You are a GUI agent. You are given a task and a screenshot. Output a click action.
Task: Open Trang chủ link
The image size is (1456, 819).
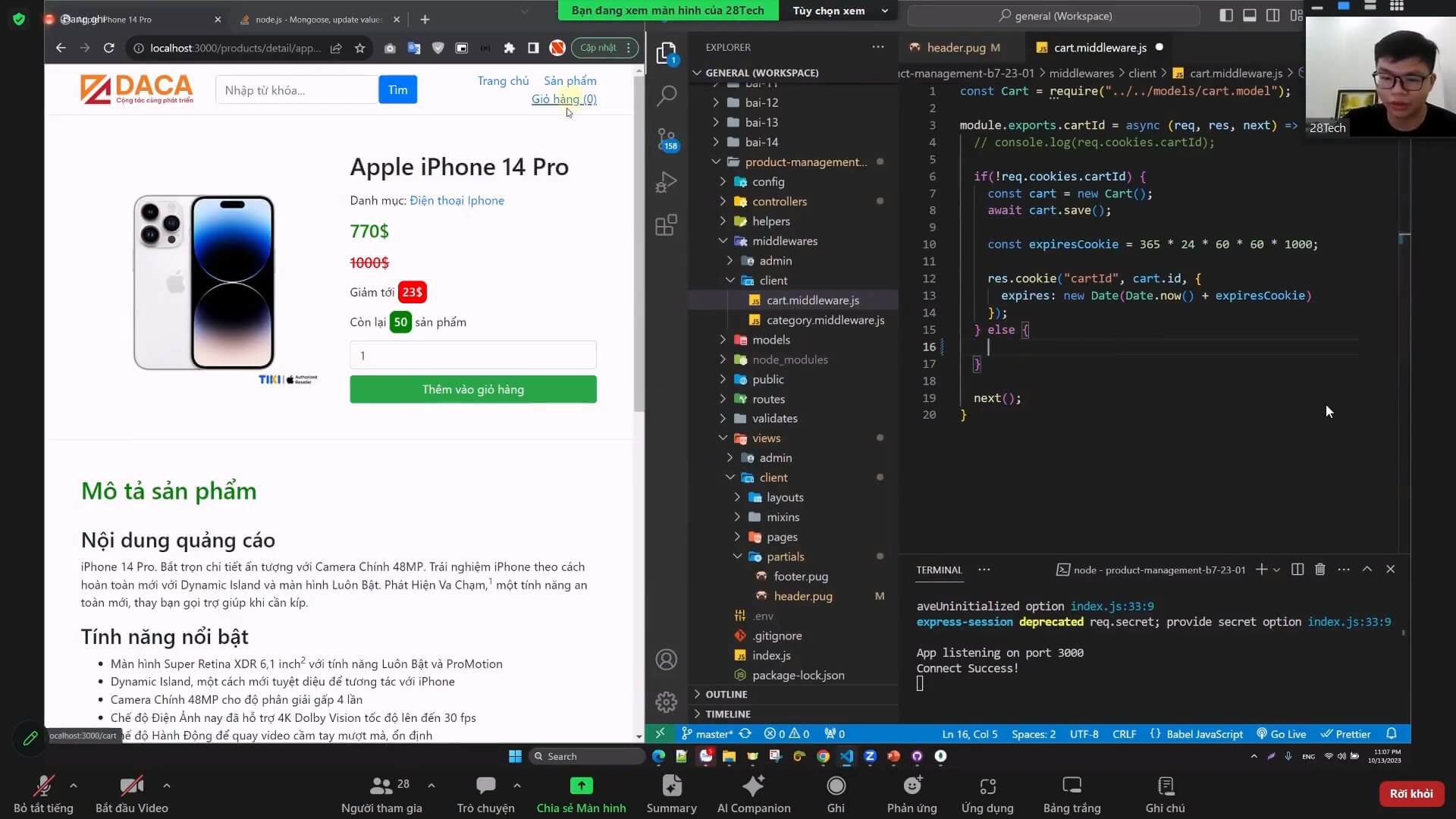pyautogui.click(x=503, y=81)
